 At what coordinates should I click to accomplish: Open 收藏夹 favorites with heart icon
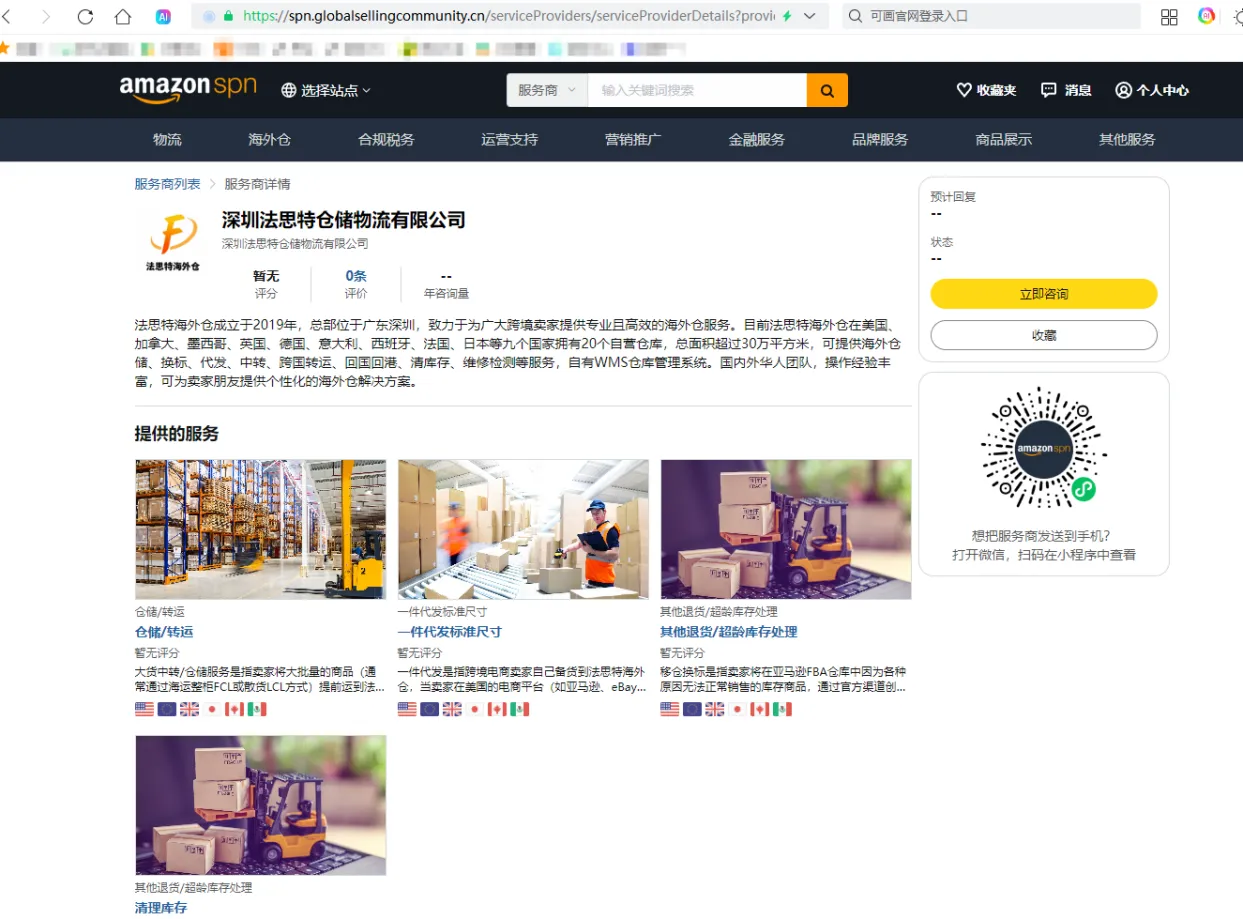coord(986,90)
